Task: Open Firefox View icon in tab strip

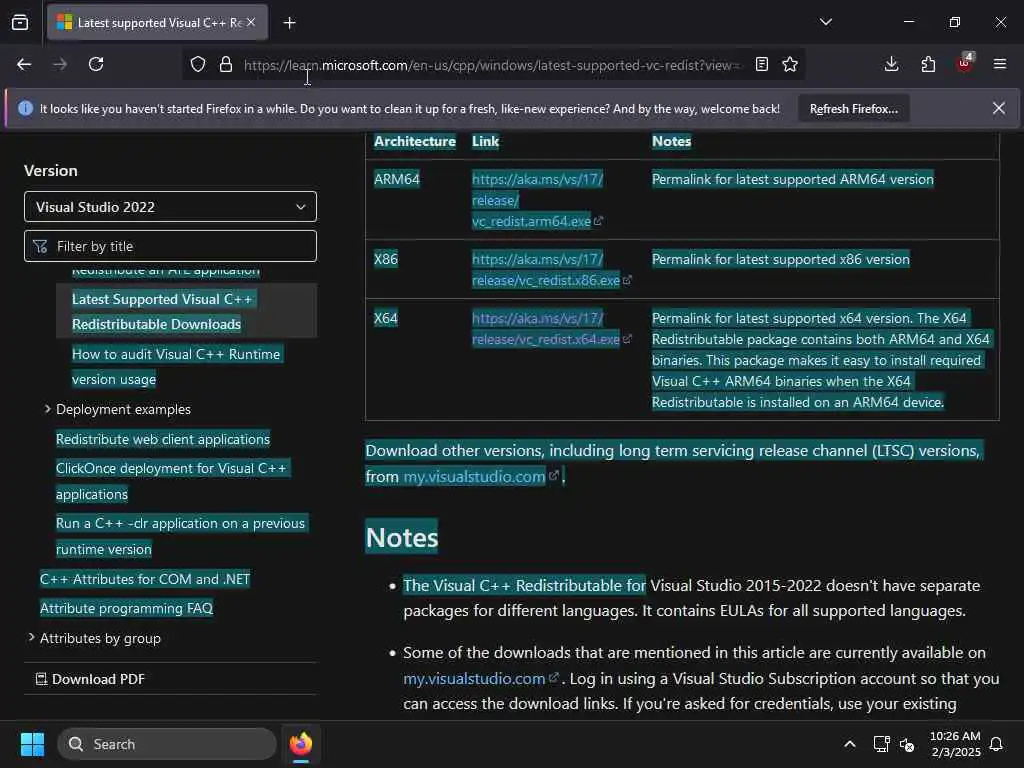Action: click(x=20, y=23)
